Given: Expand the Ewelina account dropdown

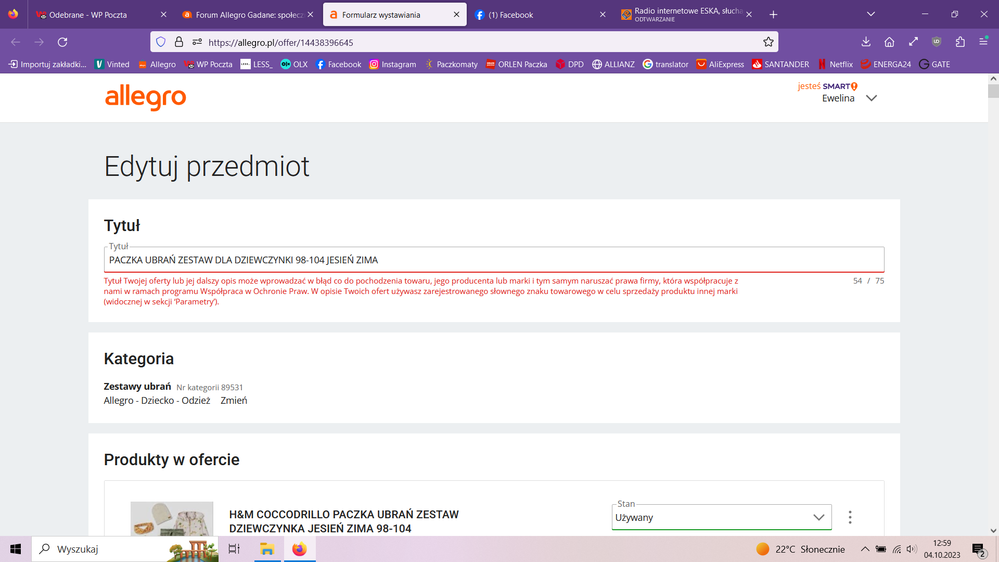Looking at the screenshot, I should point(849,98).
